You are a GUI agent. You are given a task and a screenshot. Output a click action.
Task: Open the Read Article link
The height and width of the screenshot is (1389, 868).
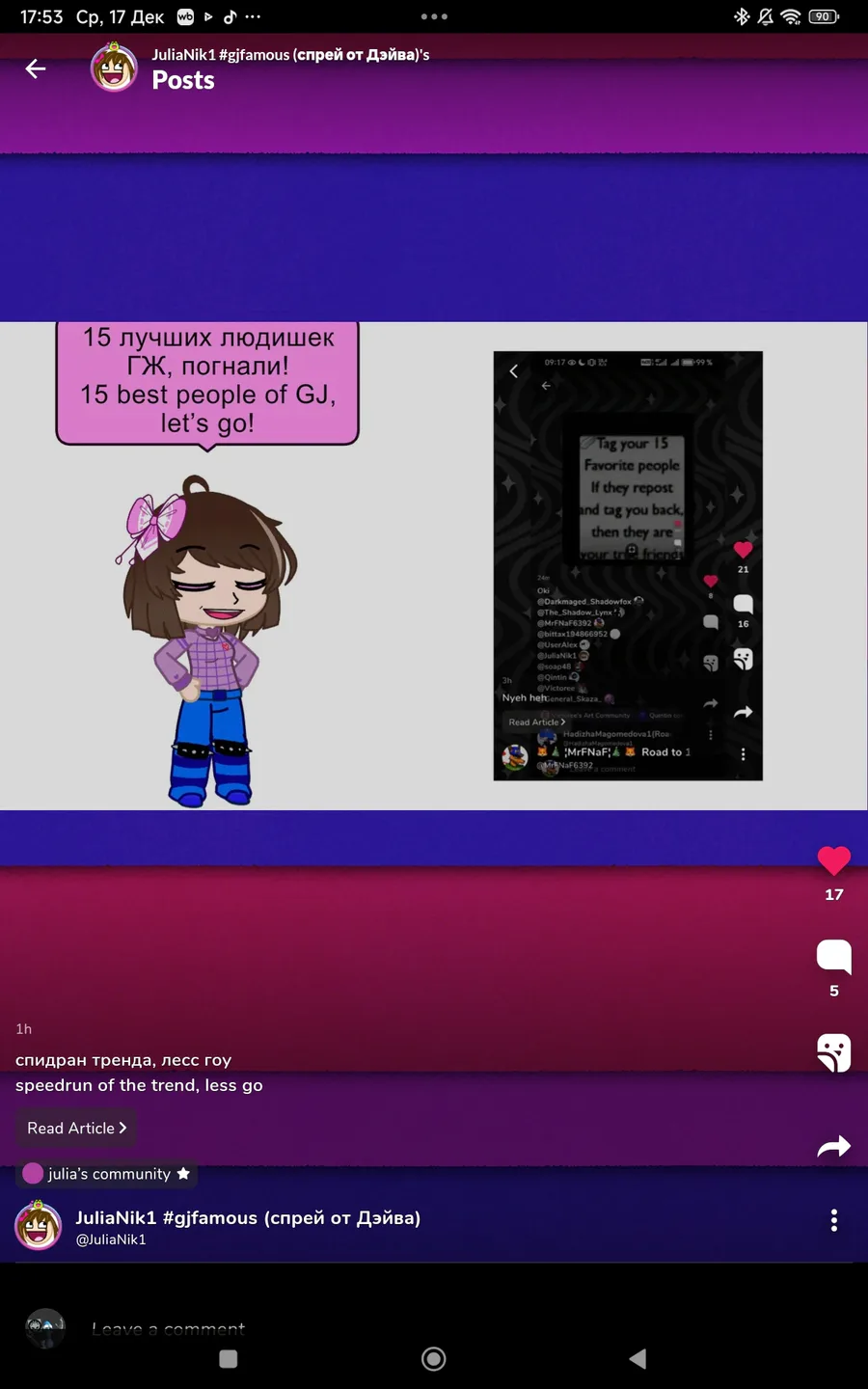(76, 1128)
